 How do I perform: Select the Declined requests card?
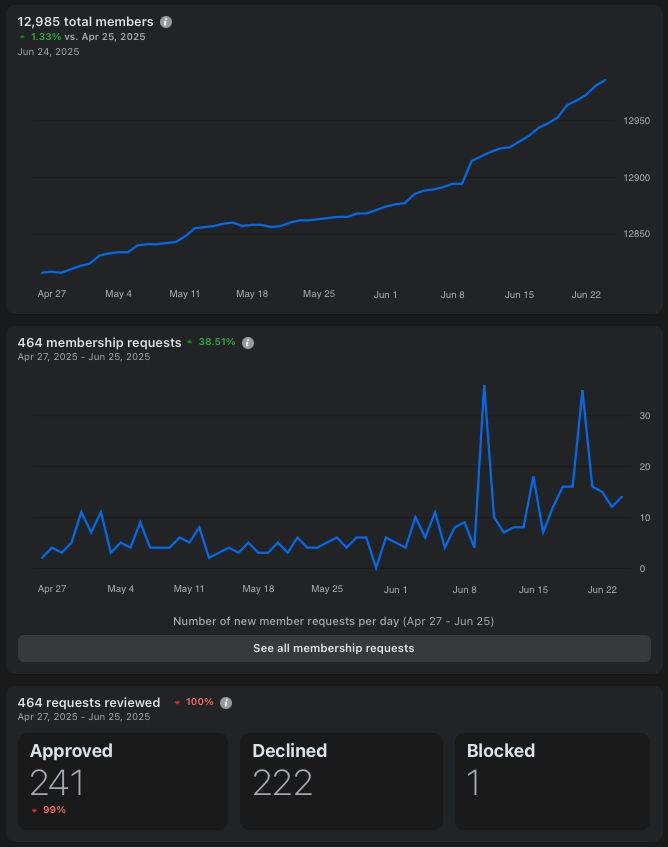click(x=340, y=781)
